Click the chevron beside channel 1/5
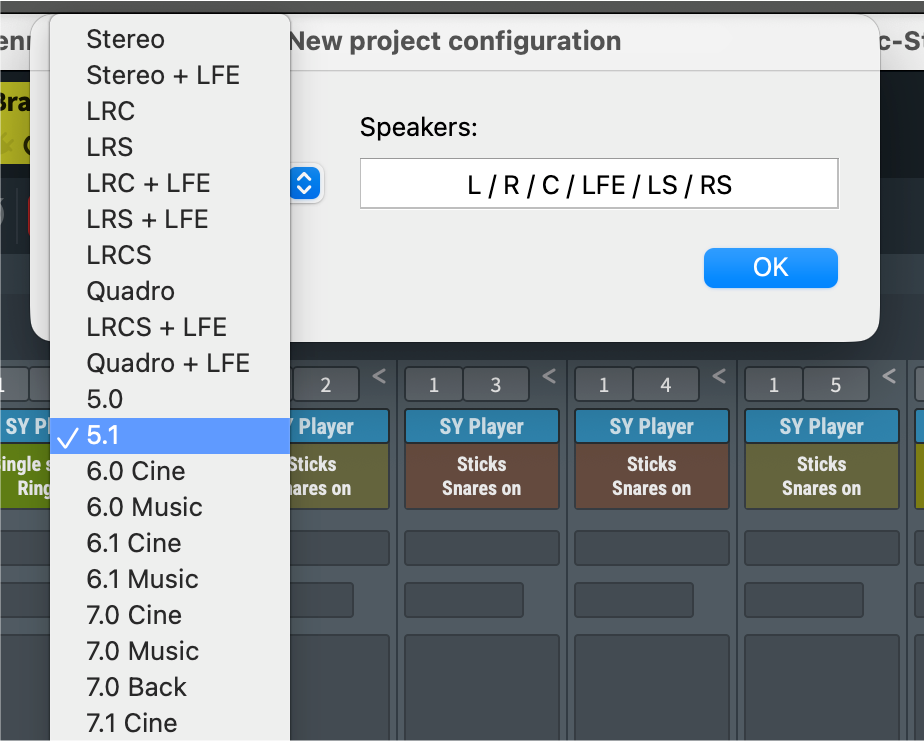This screenshot has width=924, height=741. (888, 376)
